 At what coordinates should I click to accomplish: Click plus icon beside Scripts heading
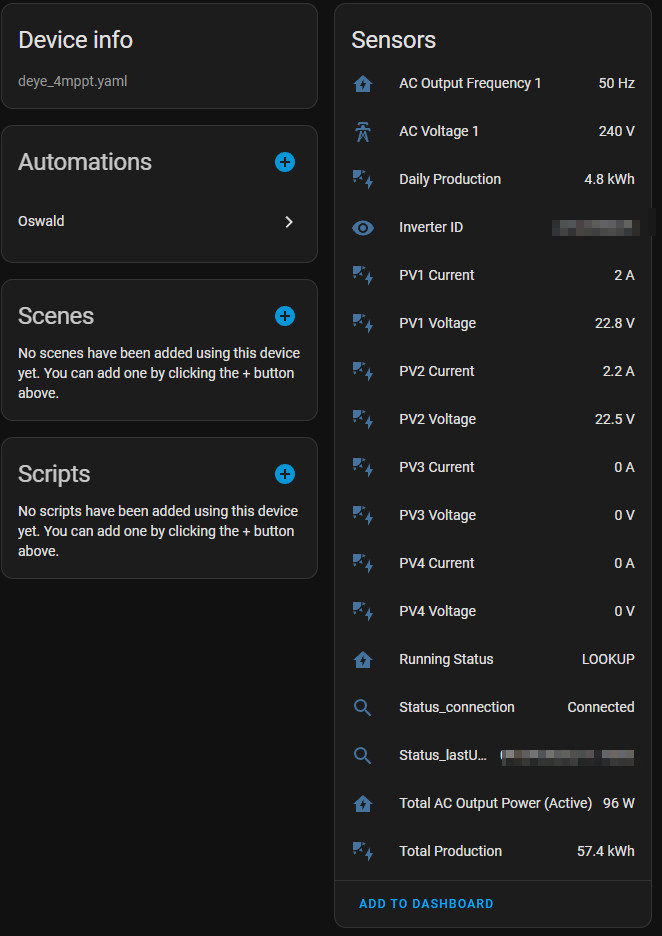(x=285, y=474)
